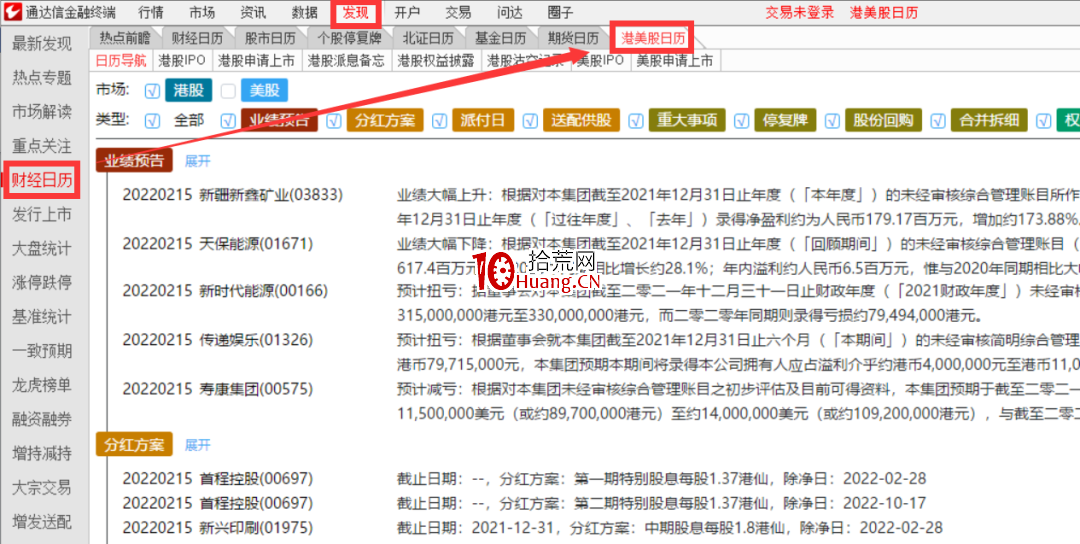This screenshot has width=1080, height=544.
Task: Open the 市场 menu
Action: 202,12
